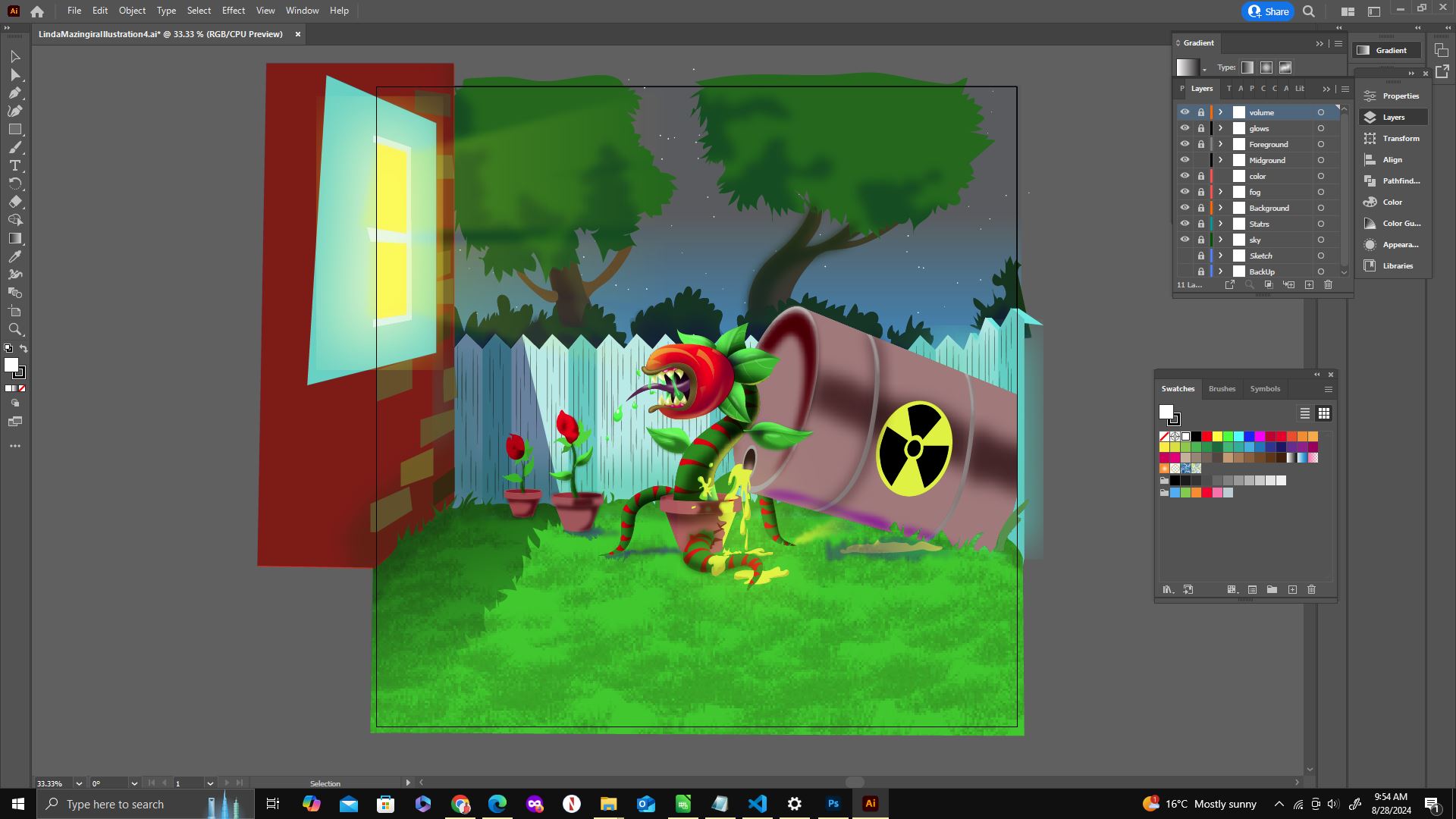1456x819 pixels.
Task: Expand the Foreground layer
Action: coord(1220,144)
